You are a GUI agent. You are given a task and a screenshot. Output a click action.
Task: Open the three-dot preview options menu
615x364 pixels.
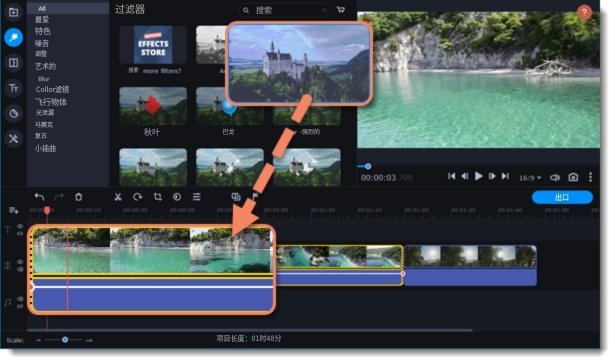tap(590, 177)
